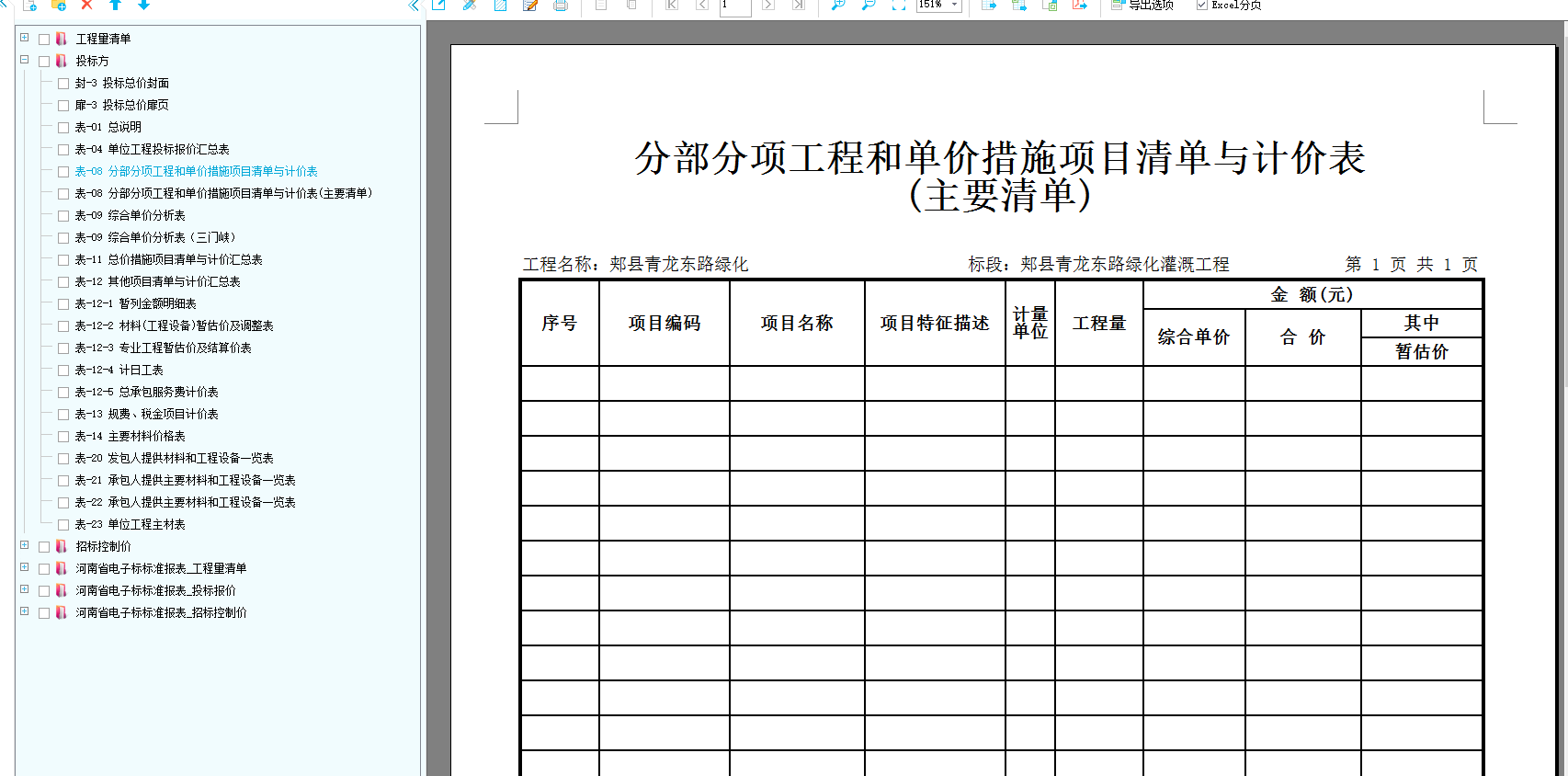Select 表-21 承包人提供主要材料和工程设备一览表
The width and height of the screenshot is (1568, 776).
click(185, 481)
